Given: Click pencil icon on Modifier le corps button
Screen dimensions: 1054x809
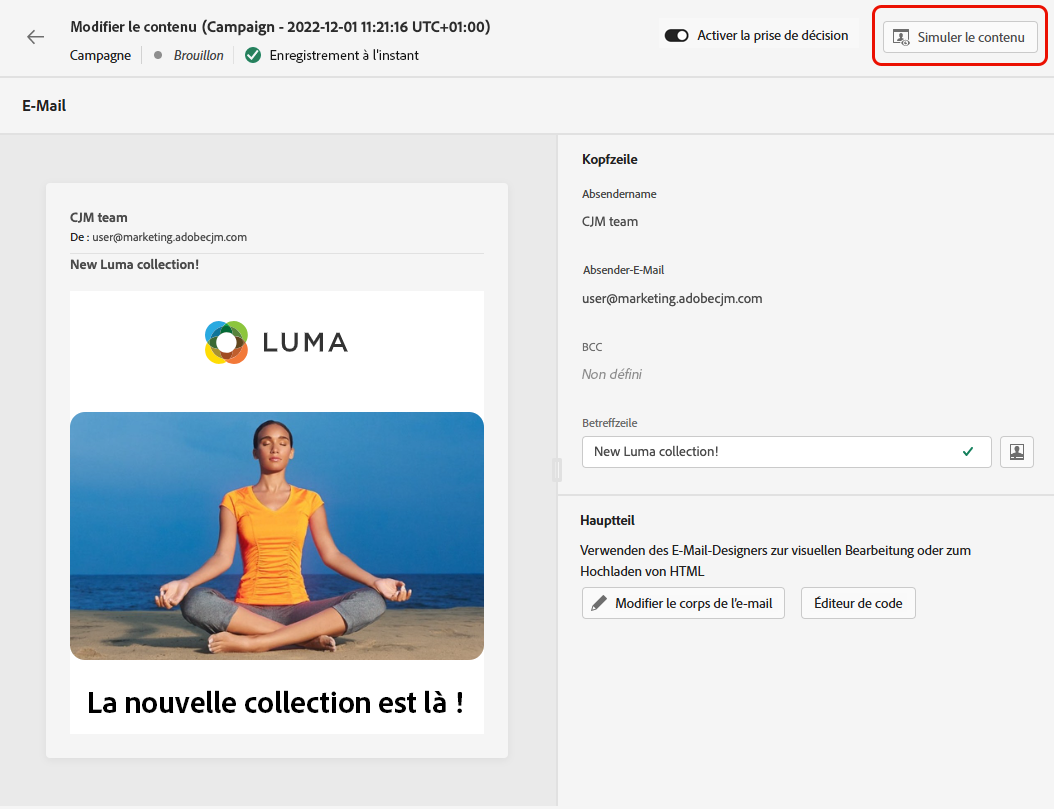Looking at the screenshot, I should 599,603.
